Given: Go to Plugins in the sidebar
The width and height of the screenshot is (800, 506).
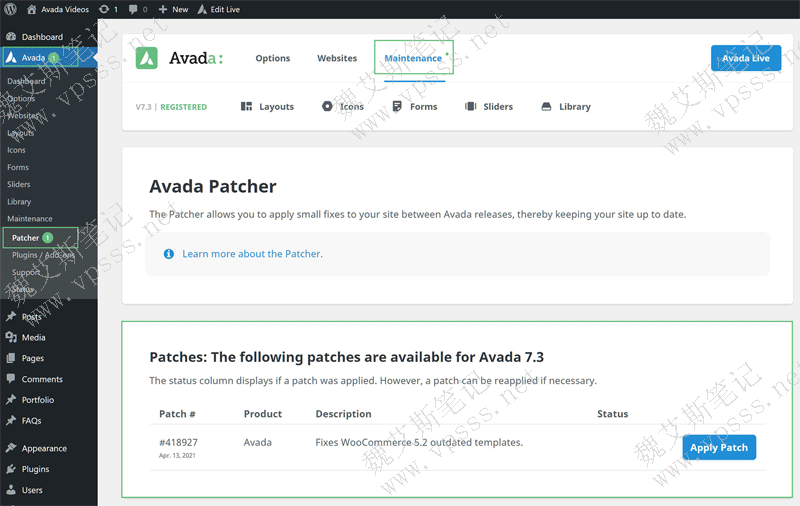Looking at the screenshot, I should (35, 469).
